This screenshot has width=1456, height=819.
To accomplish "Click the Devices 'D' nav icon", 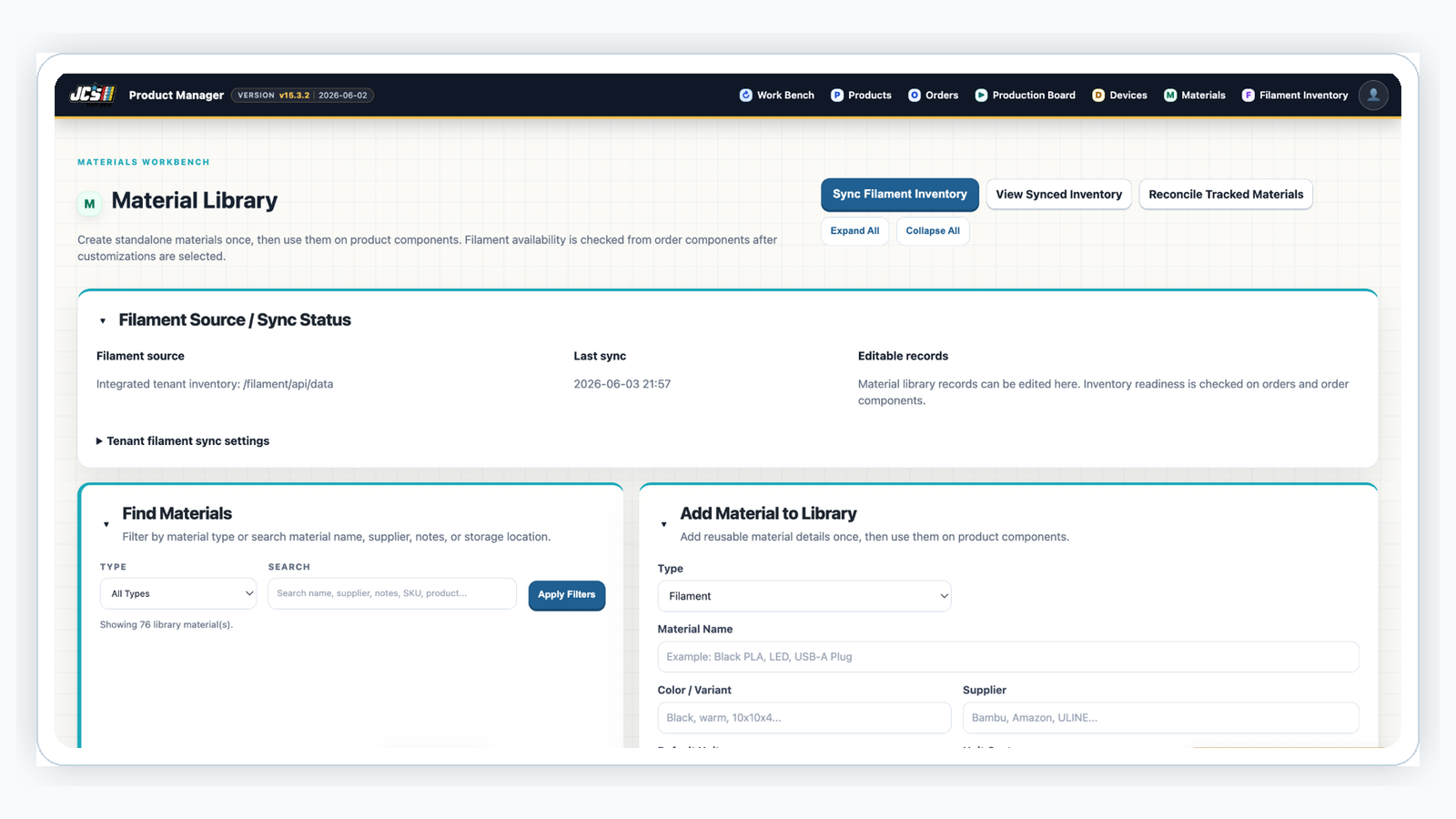I will [1098, 95].
